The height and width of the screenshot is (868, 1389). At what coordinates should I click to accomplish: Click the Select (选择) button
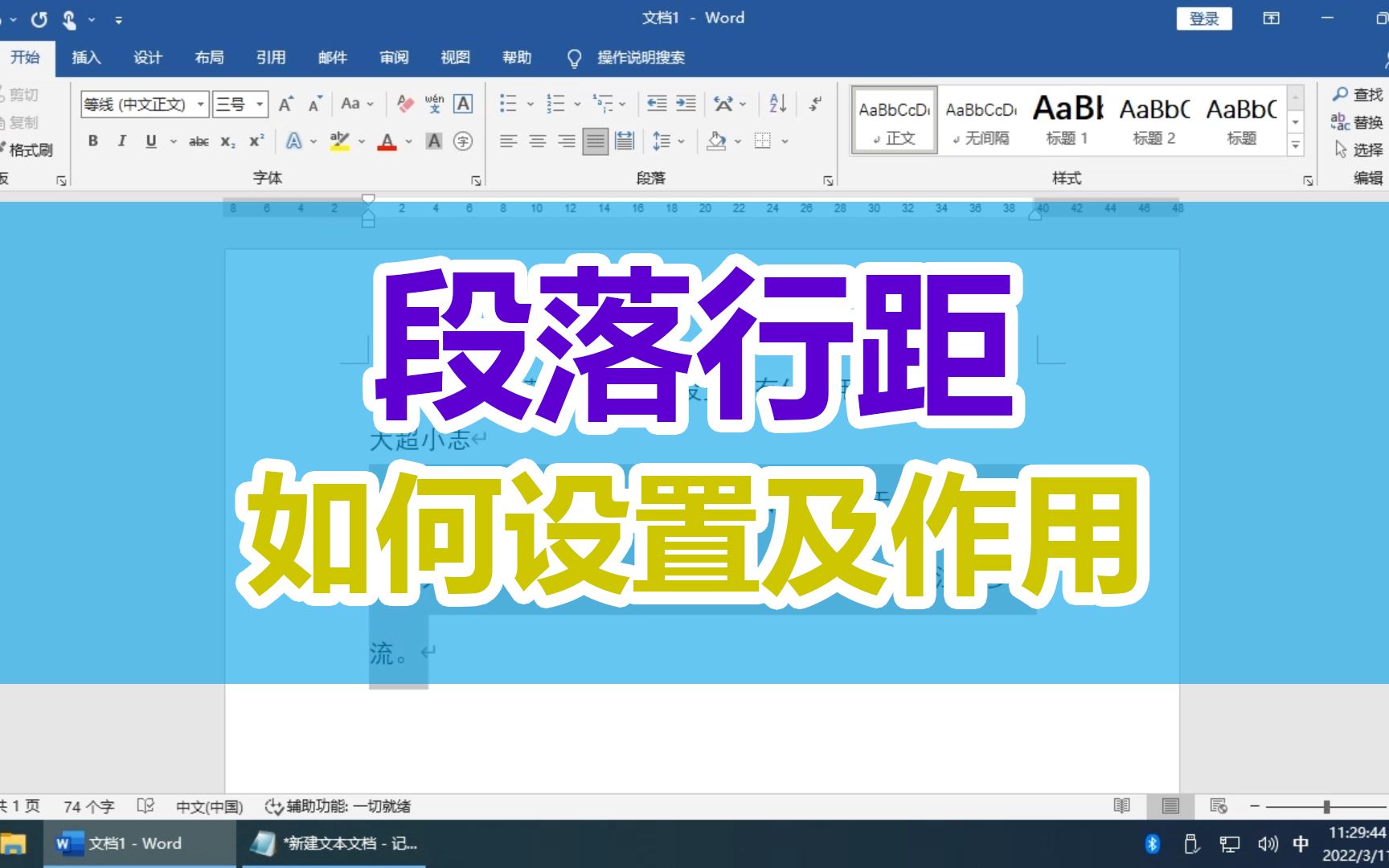(1358, 149)
